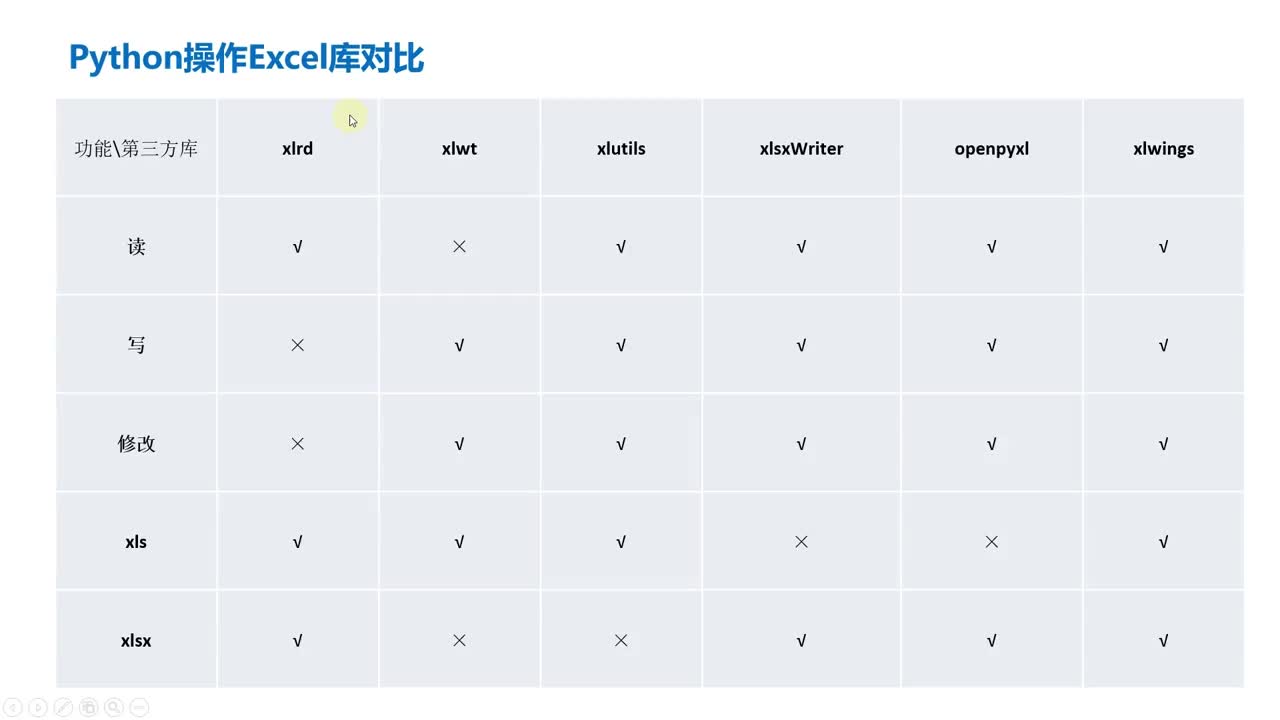Go to the previous slide arrow
This screenshot has height=720, width=1280.
(12, 708)
